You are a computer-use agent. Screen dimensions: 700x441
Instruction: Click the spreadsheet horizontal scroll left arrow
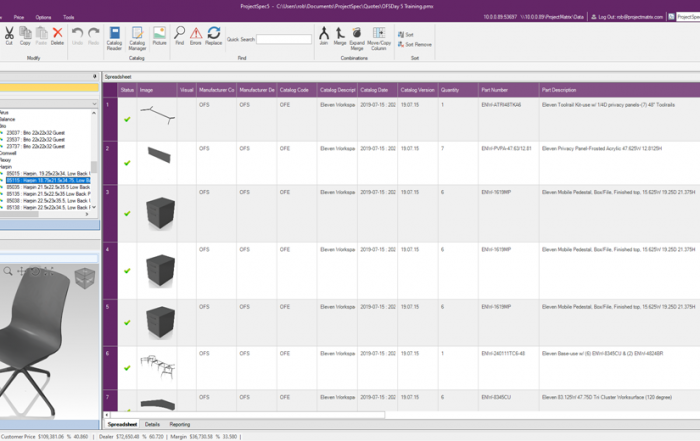pyautogui.click(x=107, y=415)
